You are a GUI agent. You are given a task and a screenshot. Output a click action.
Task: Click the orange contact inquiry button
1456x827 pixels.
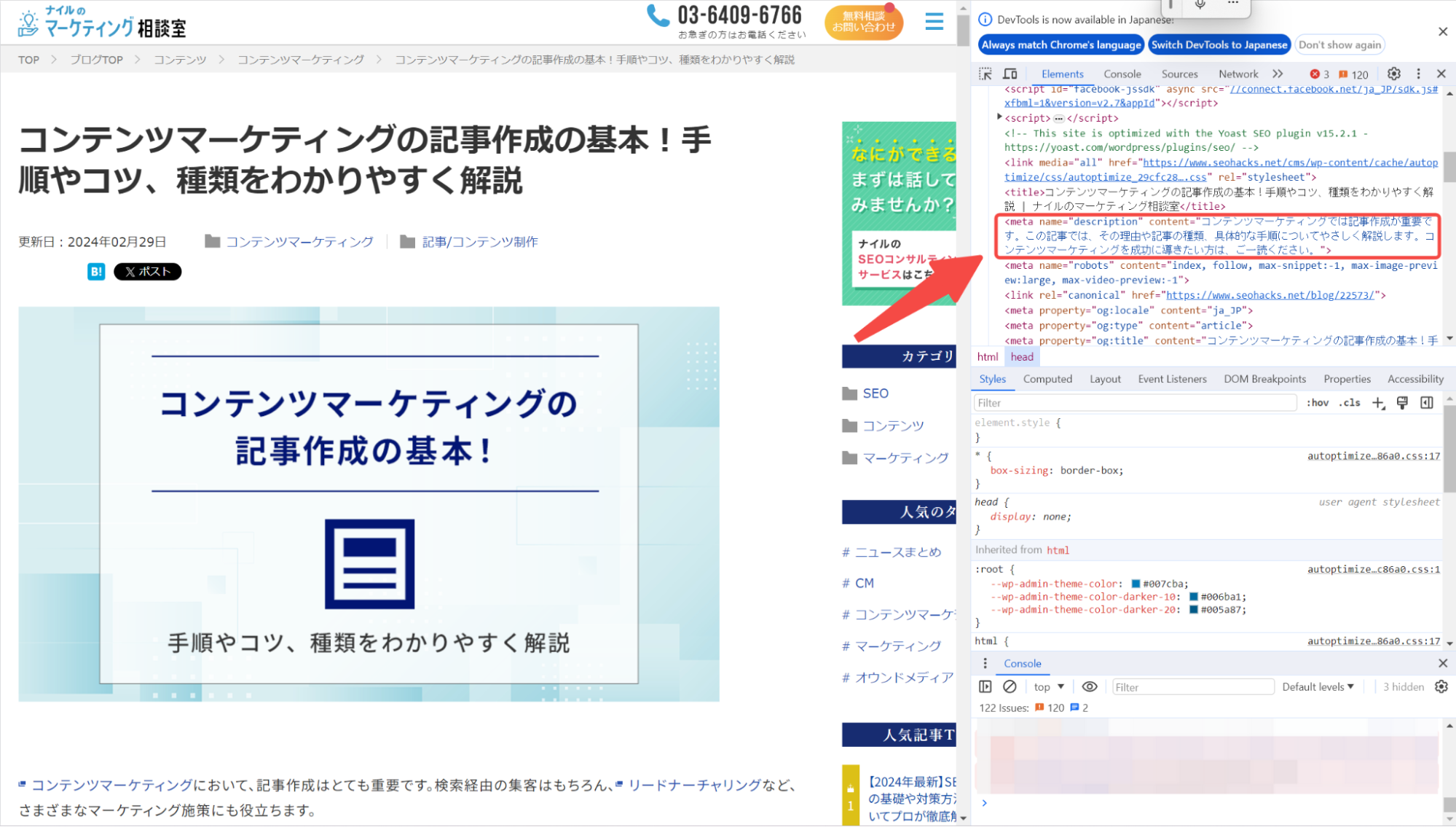(864, 23)
